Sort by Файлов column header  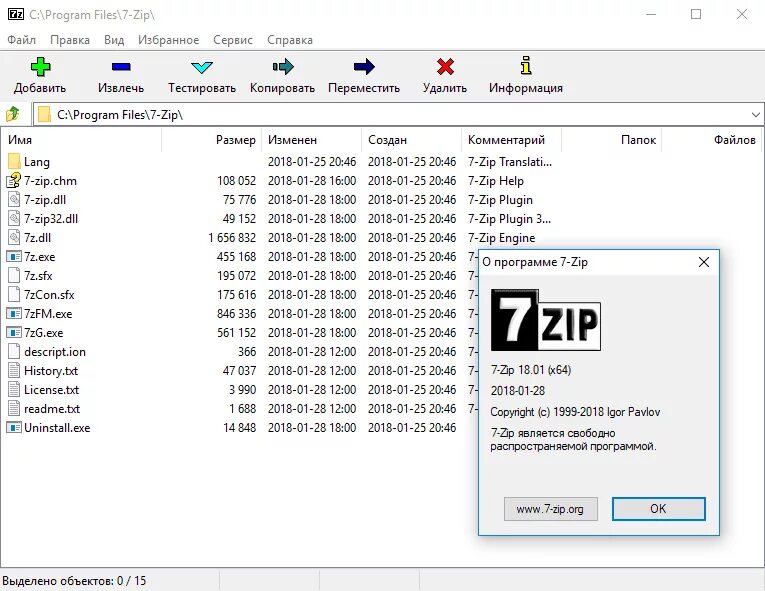coord(712,140)
